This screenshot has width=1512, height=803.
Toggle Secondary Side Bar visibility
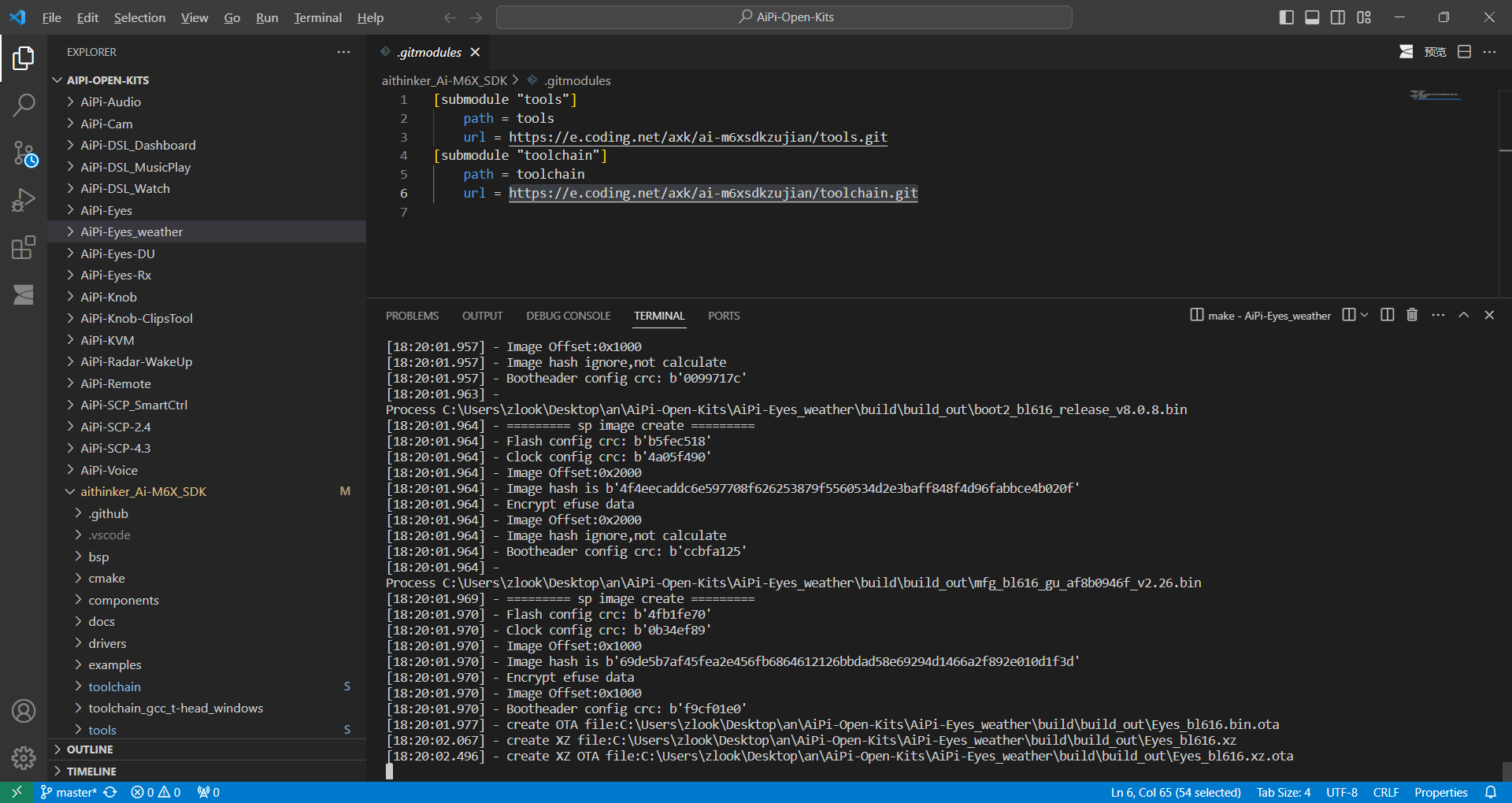(x=1338, y=17)
